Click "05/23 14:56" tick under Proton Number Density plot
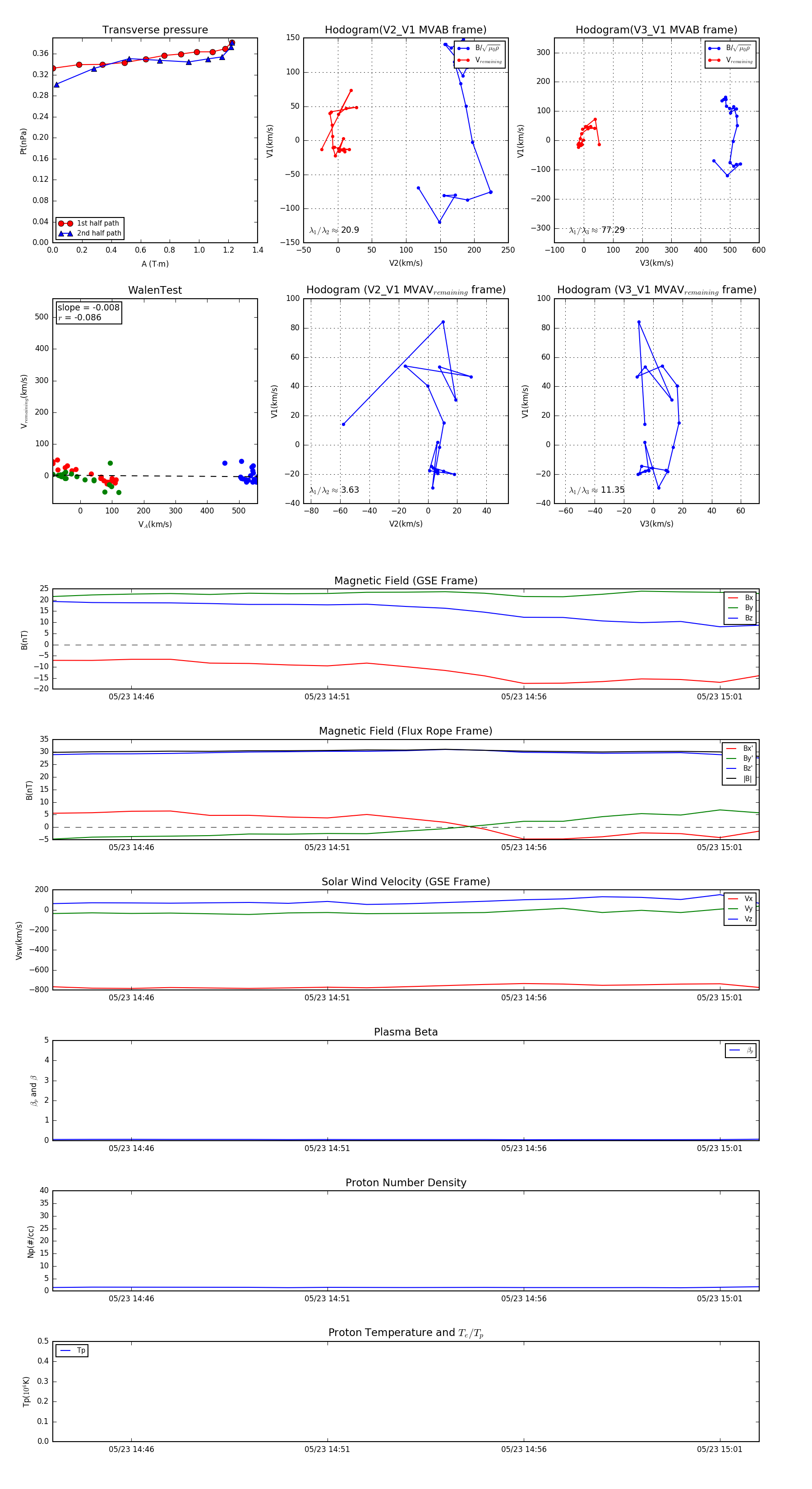This screenshot has height=1489, width=812. pos(524,1299)
